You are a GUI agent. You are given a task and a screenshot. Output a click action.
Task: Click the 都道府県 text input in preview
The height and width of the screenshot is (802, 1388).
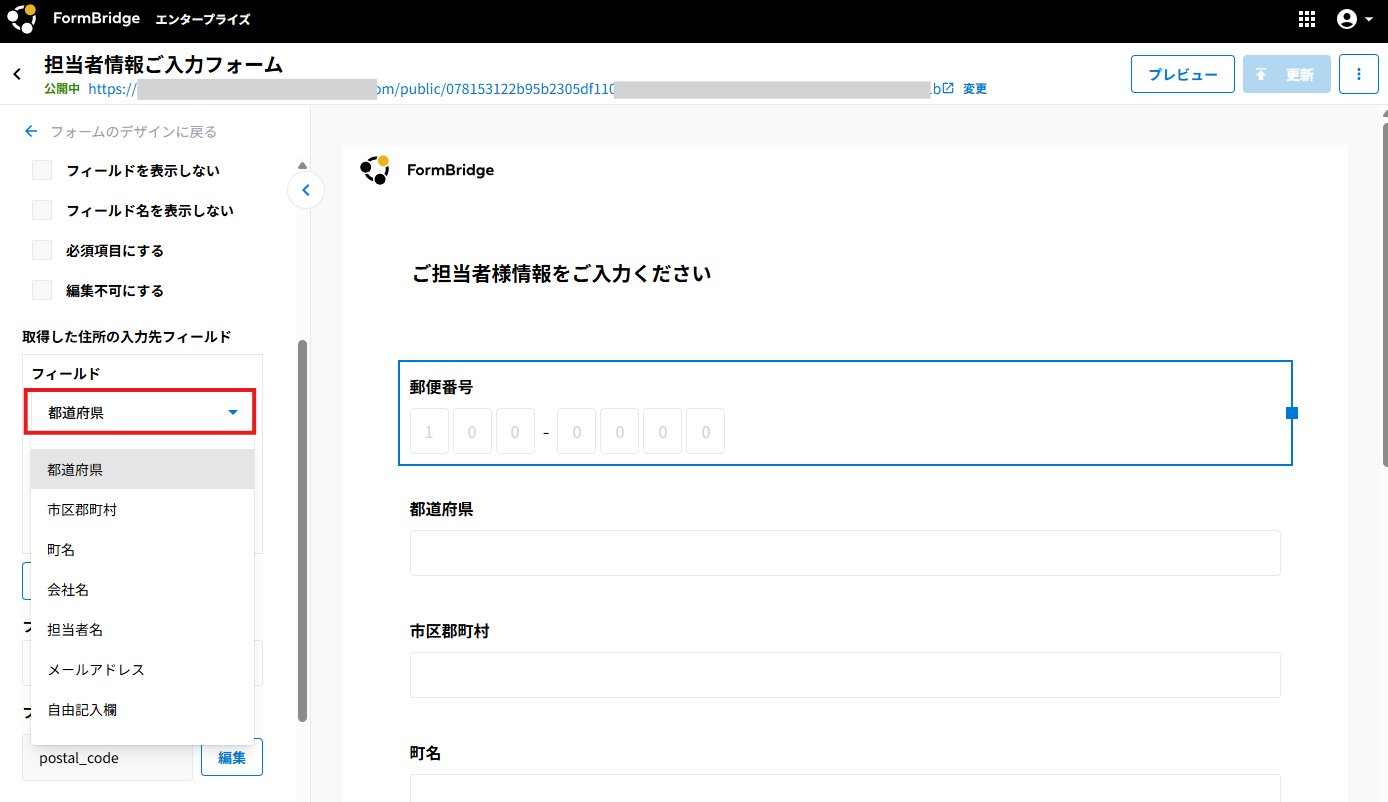tap(844, 553)
